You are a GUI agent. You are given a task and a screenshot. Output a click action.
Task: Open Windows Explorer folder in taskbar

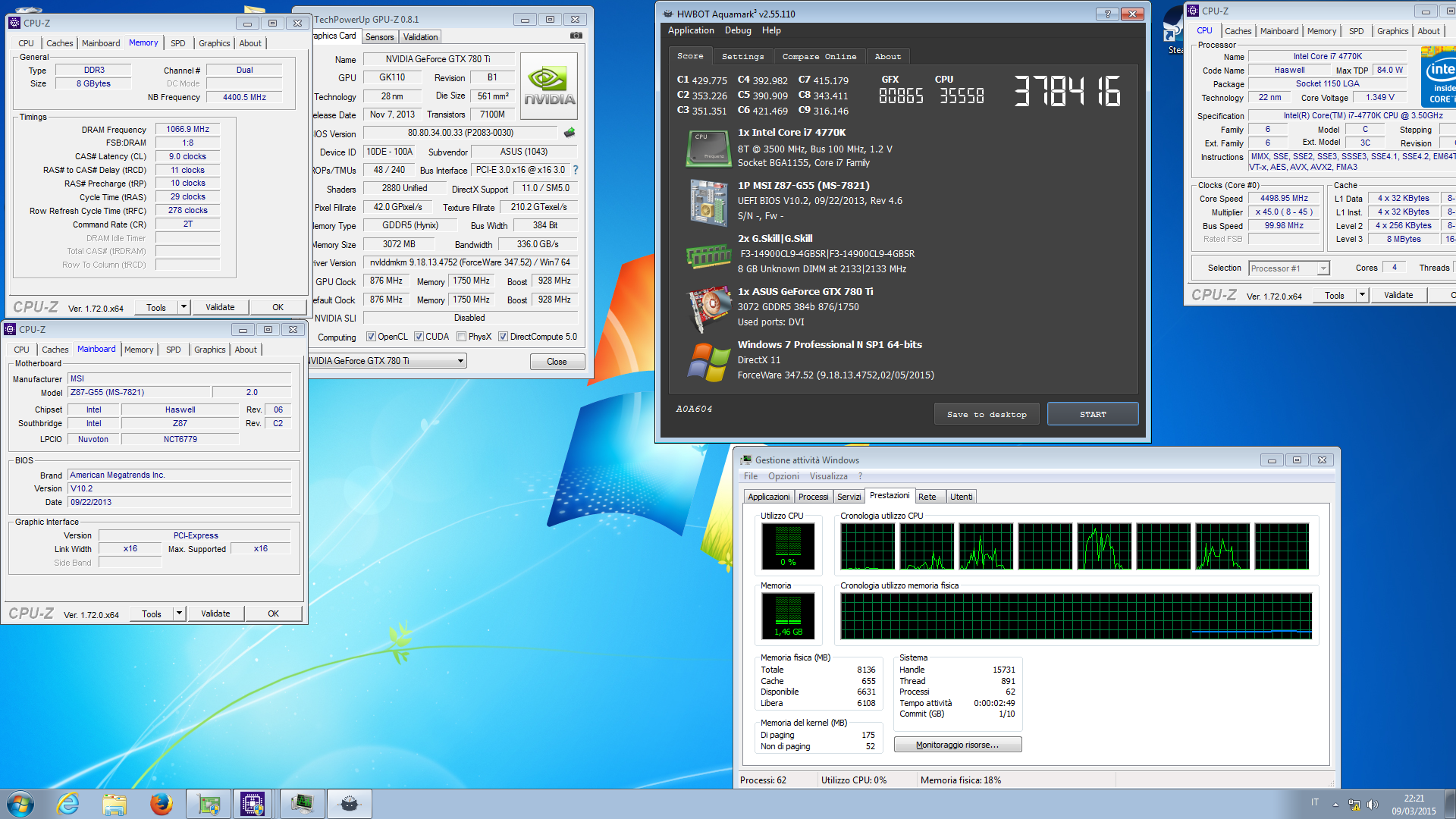pos(115,804)
